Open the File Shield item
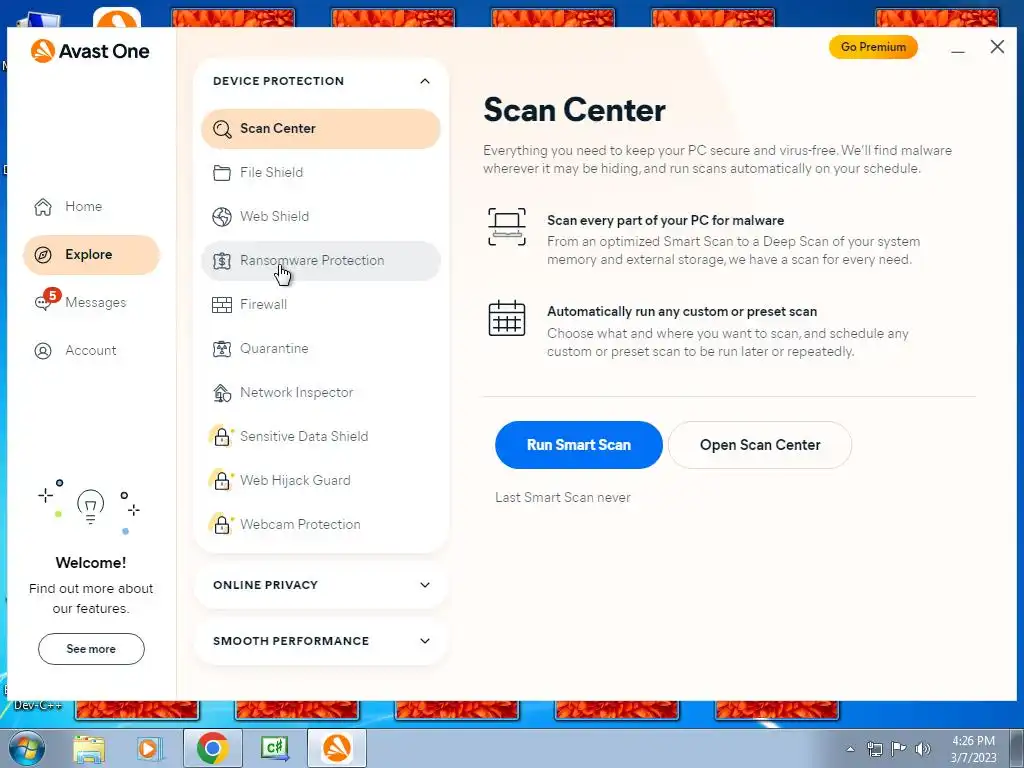Image resolution: width=1024 pixels, height=768 pixels. tap(321, 172)
